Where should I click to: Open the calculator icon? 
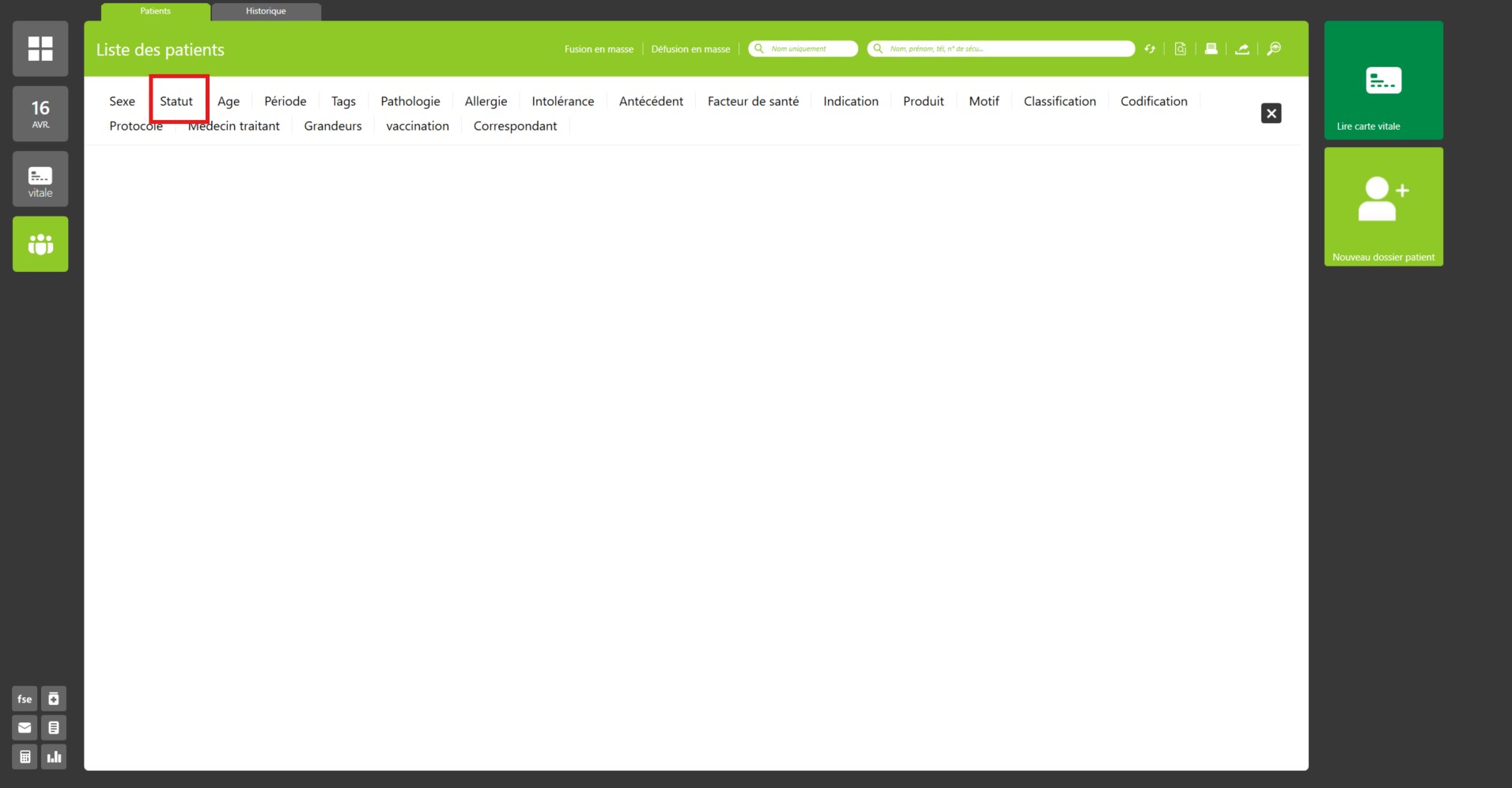[25, 757]
